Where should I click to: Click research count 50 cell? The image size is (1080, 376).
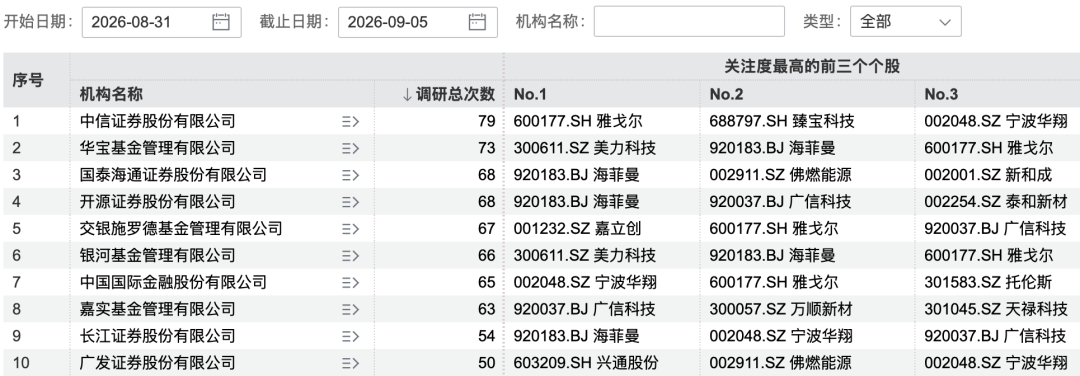click(x=486, y=364)
